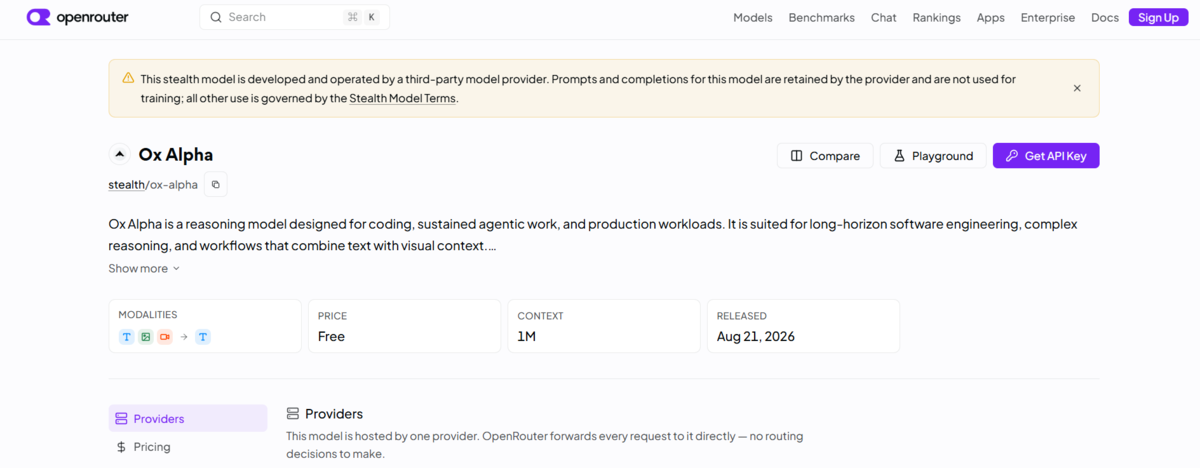Open the Apps nav item
The image size is (1200, 468).
991,17
